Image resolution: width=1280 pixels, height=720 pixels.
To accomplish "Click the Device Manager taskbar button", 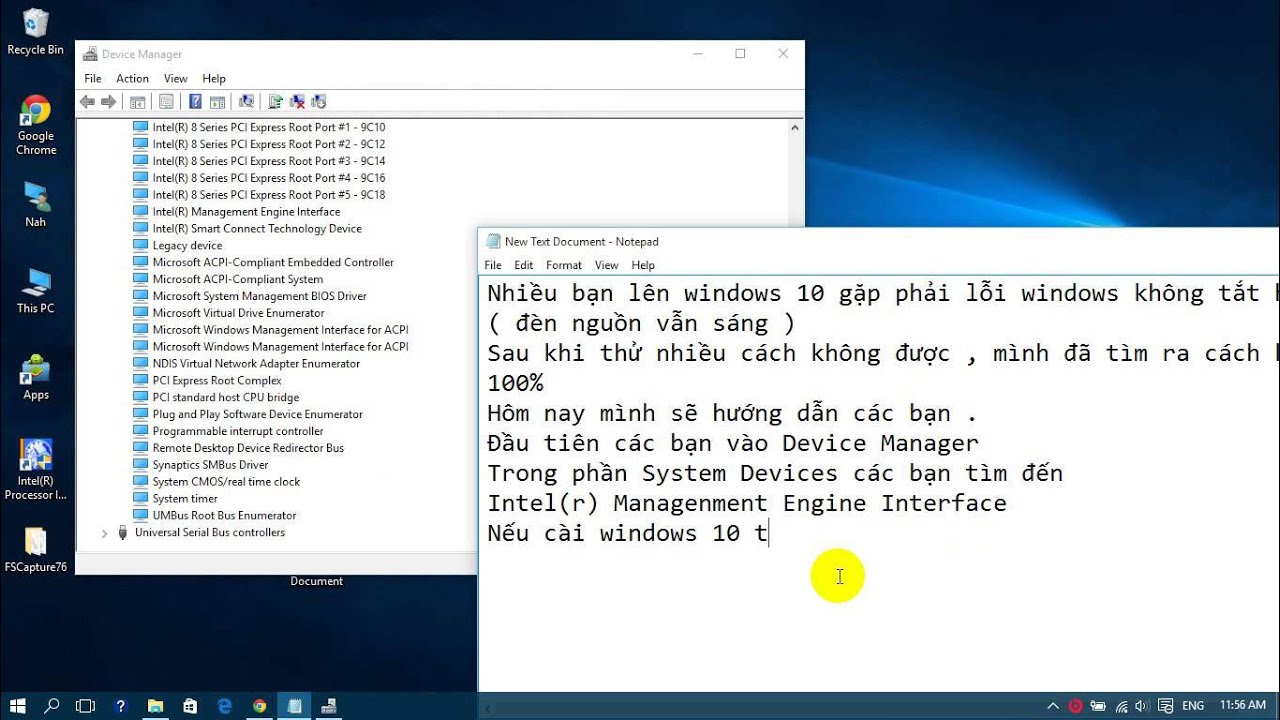I will 329,705.
